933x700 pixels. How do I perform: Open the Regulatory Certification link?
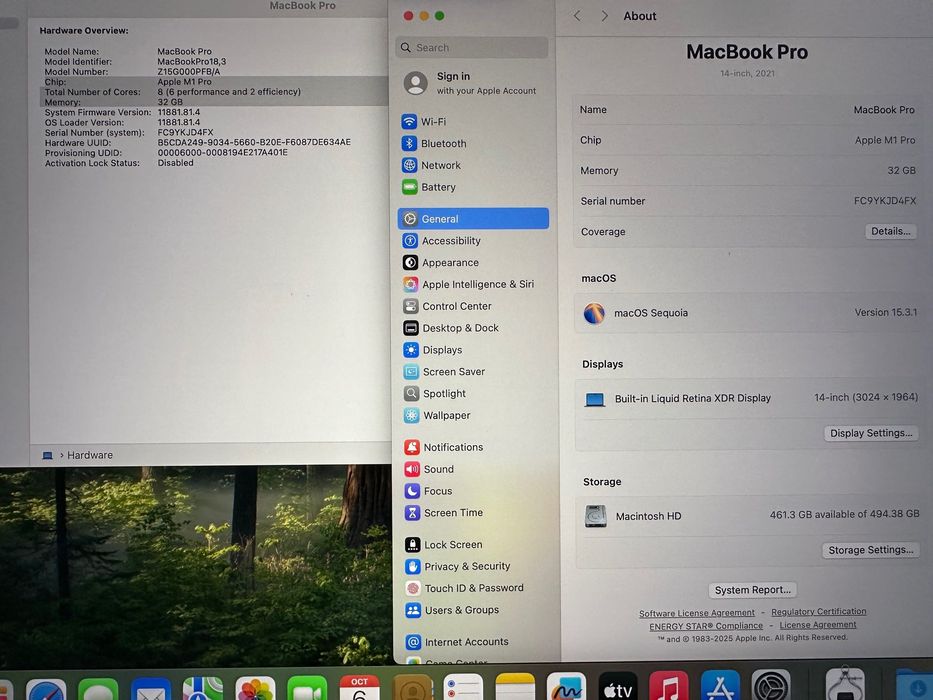tap(819, 611)
